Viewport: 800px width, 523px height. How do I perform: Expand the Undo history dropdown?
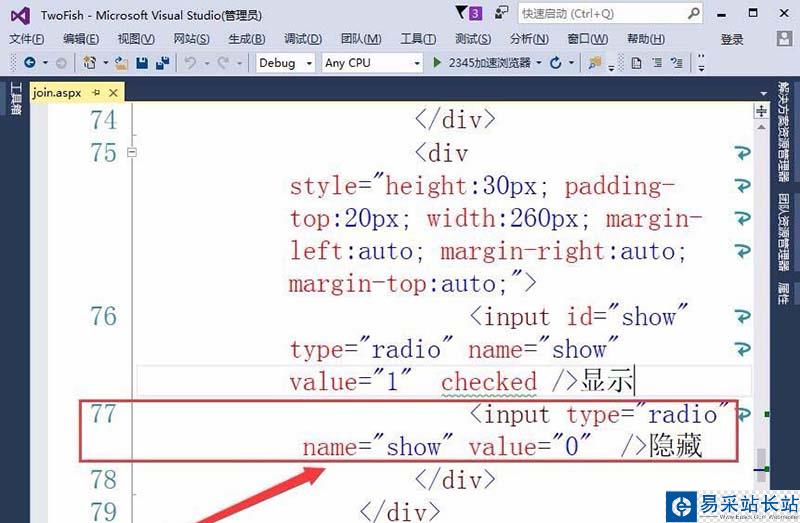tap(207, 63)
